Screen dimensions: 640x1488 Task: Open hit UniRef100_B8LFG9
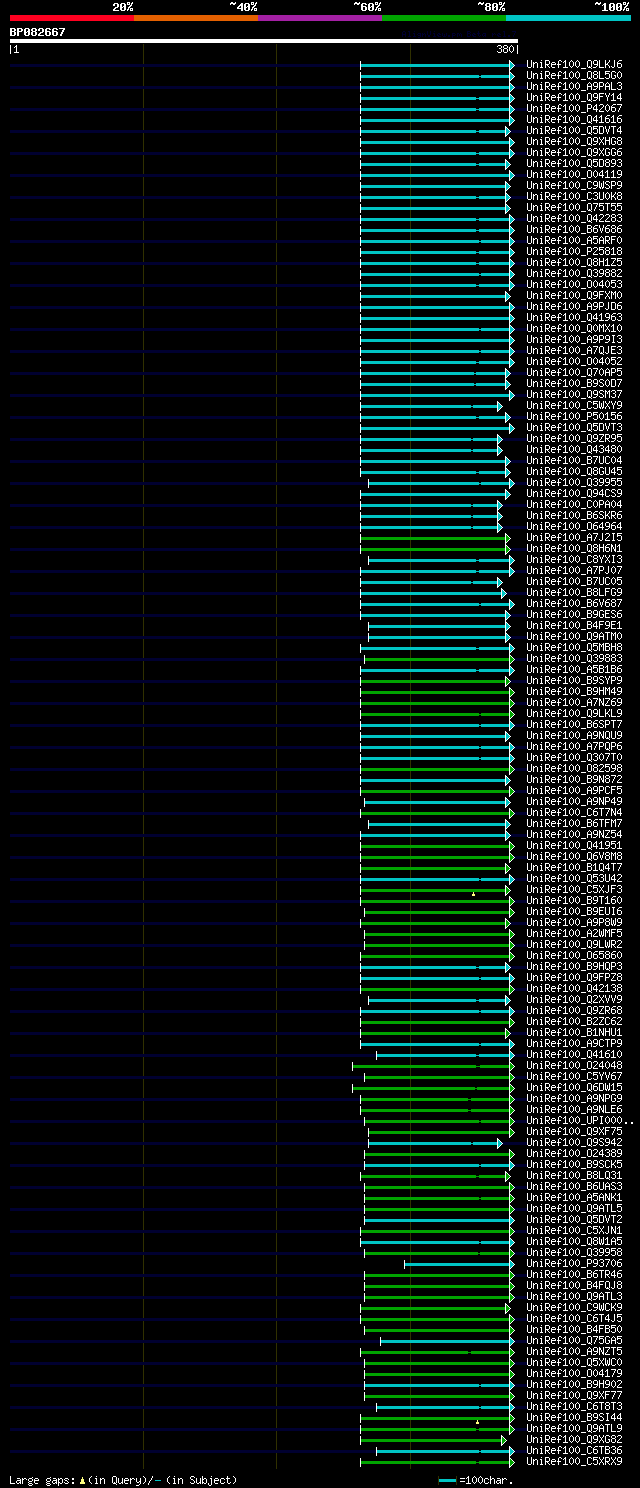574,593
